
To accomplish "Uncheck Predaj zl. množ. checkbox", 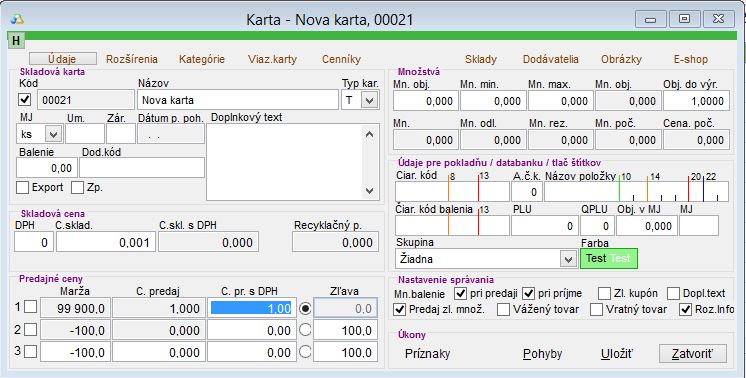I will coord(400,310).
